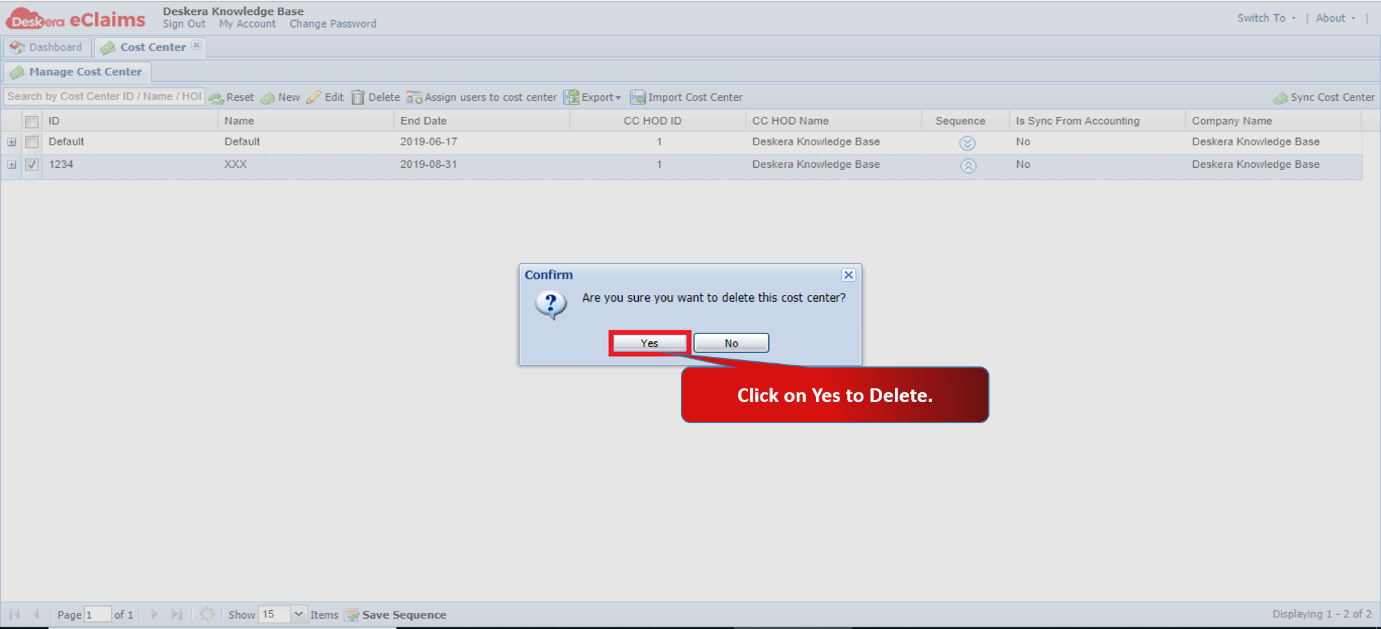The height and width of the screenshot is (629, 1381).
Task: Open the Switch To menu
Action: click(x=1266, y=18)
